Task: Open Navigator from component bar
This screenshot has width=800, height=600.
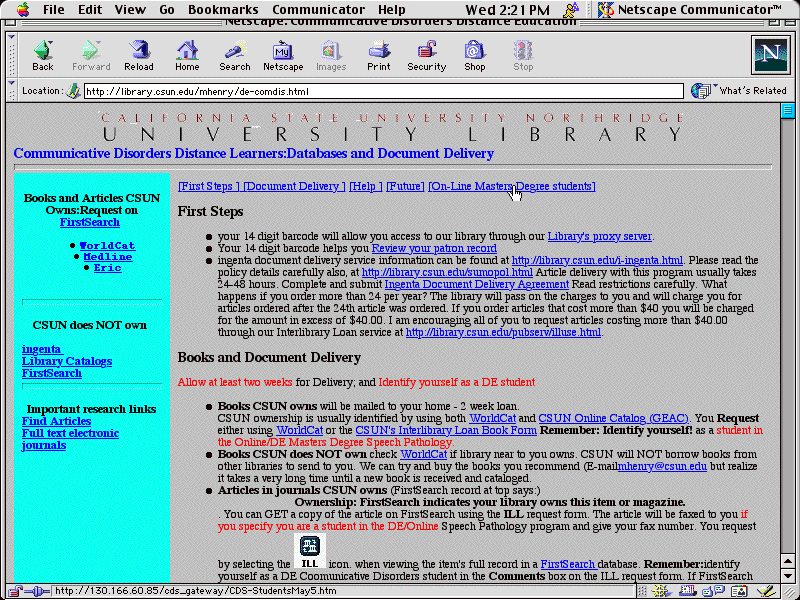Action: pyautogui.click(x=661, y=591)
